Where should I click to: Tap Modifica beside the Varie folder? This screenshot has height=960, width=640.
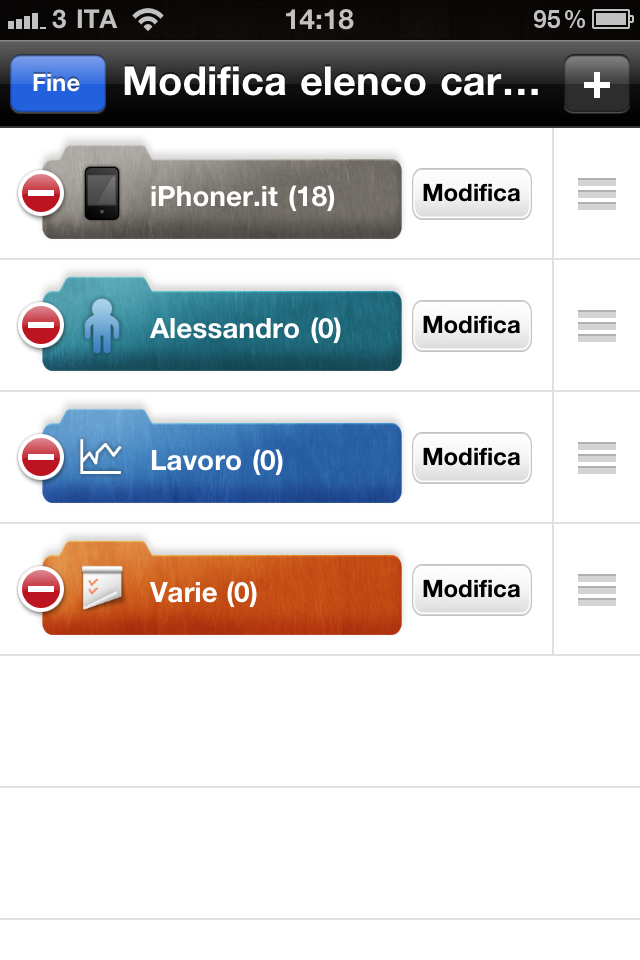[472, 590]
